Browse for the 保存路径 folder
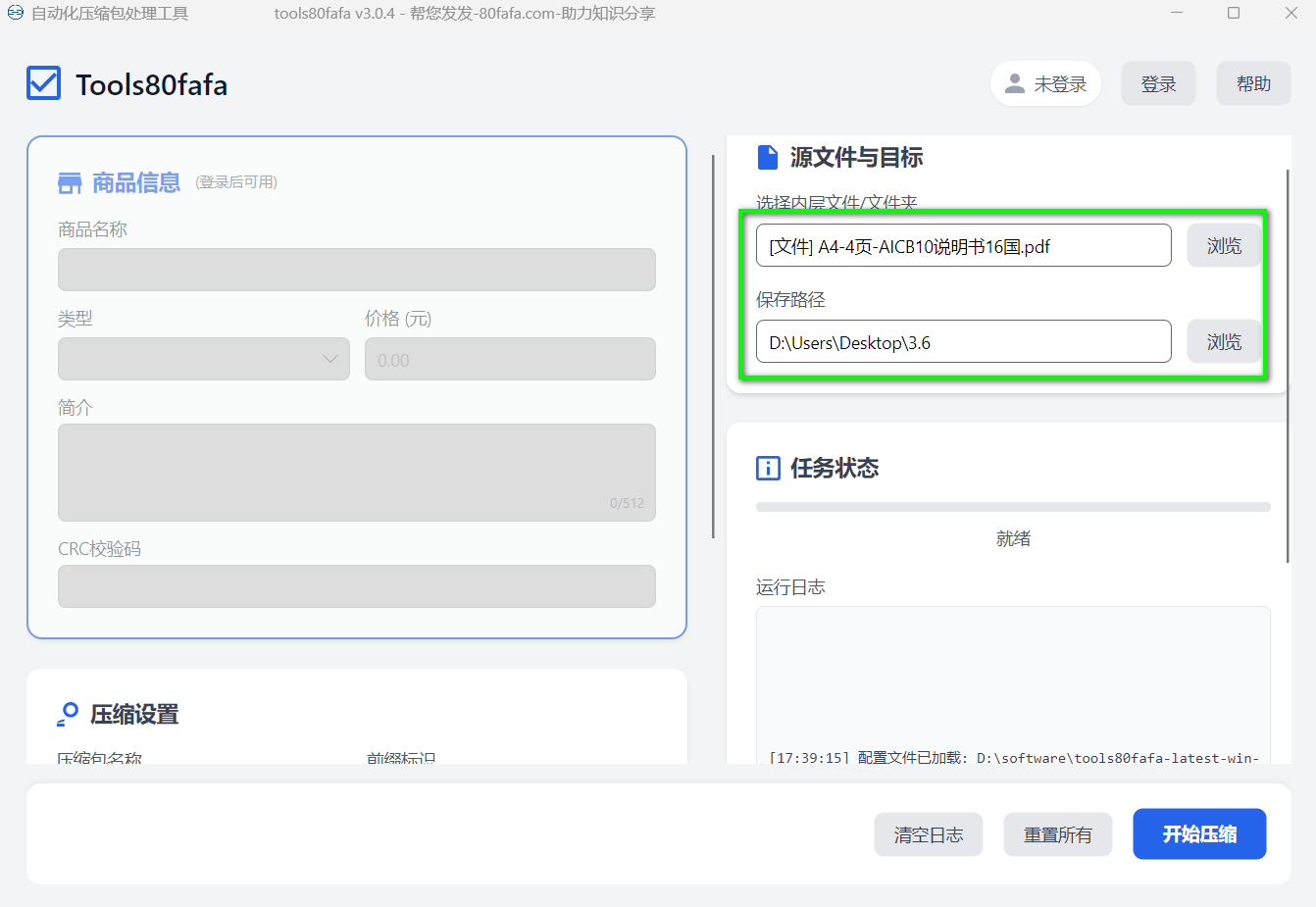This screenshot has width=1316, height=907. pos(1224,342)
